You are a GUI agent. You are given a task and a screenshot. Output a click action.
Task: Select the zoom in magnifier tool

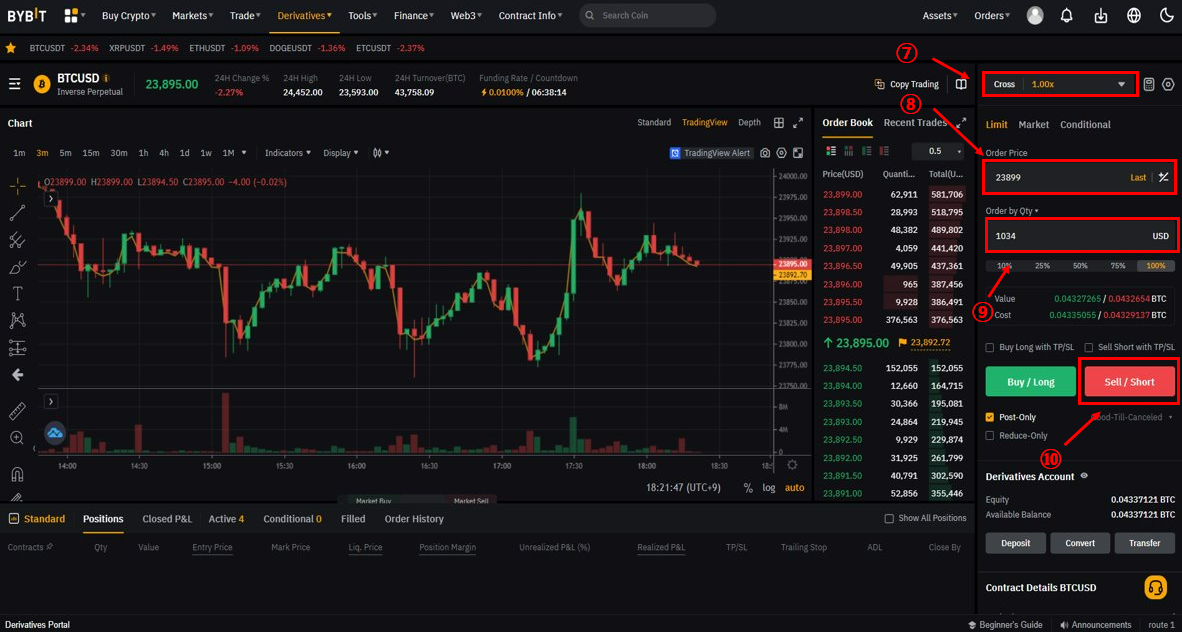[17, 437]
